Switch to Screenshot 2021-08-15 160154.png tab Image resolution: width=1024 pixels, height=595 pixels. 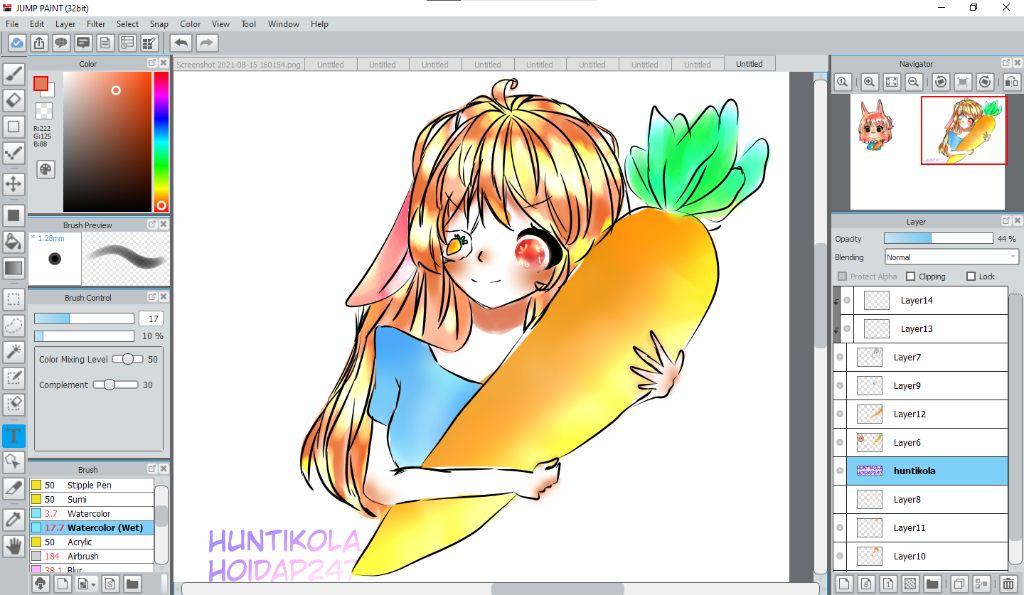(238, 64)
